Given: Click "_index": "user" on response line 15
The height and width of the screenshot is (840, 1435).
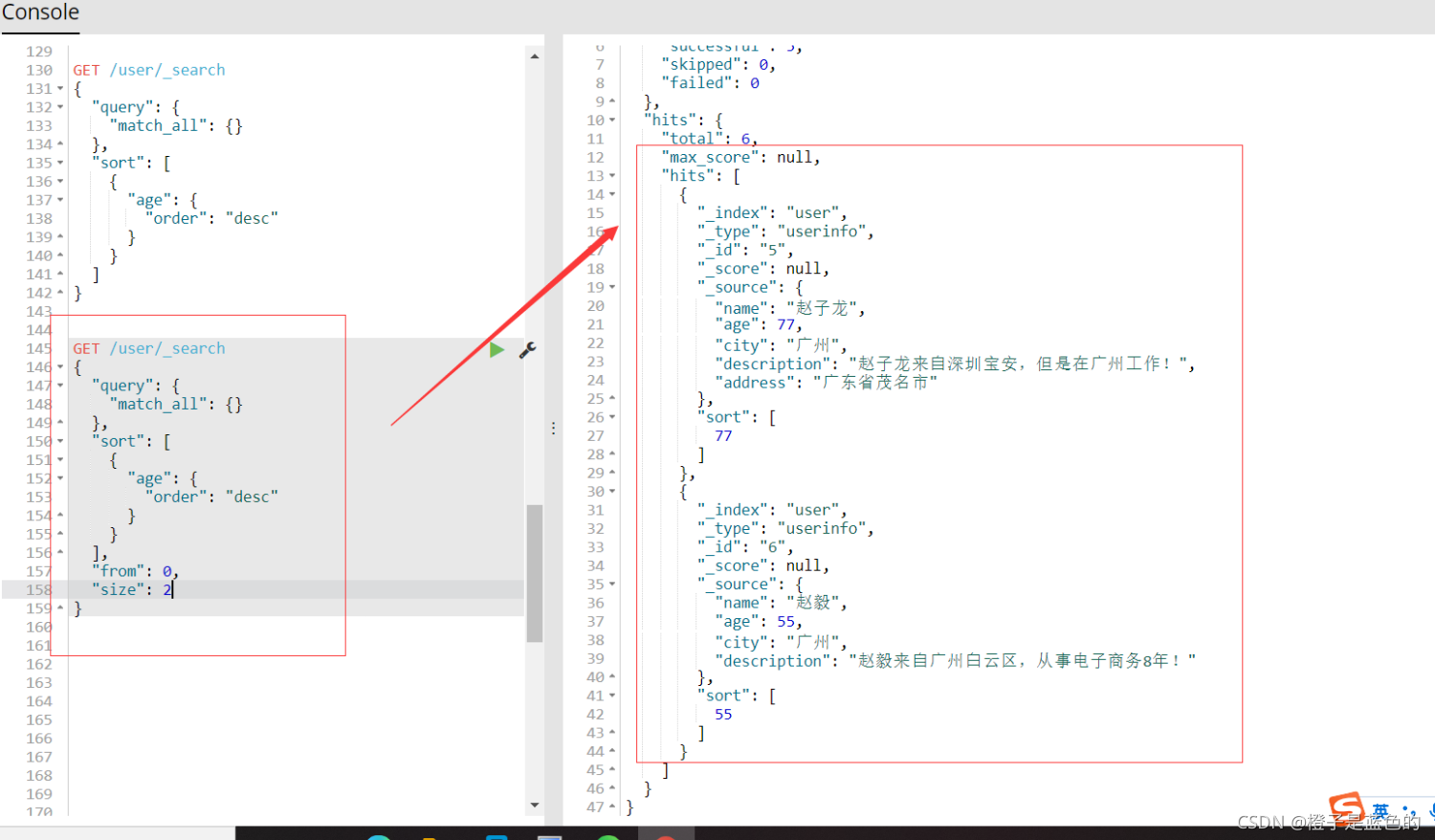Looking at the screenshot, I should point(772,212).
